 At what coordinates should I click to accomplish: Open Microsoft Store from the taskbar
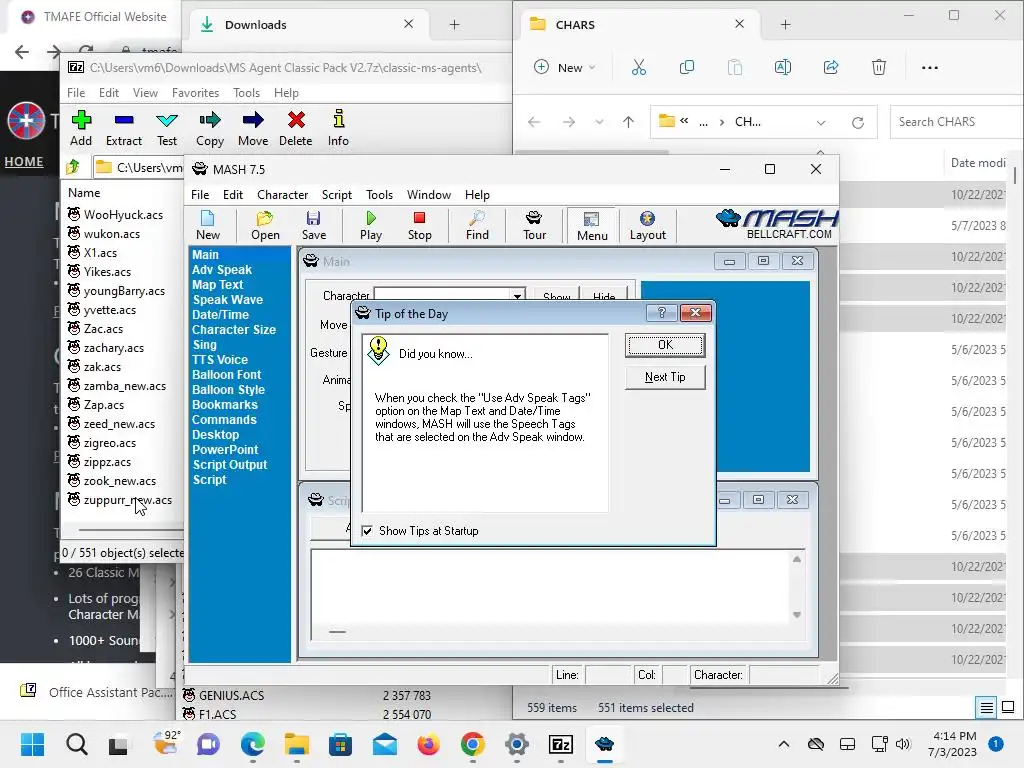340,744
